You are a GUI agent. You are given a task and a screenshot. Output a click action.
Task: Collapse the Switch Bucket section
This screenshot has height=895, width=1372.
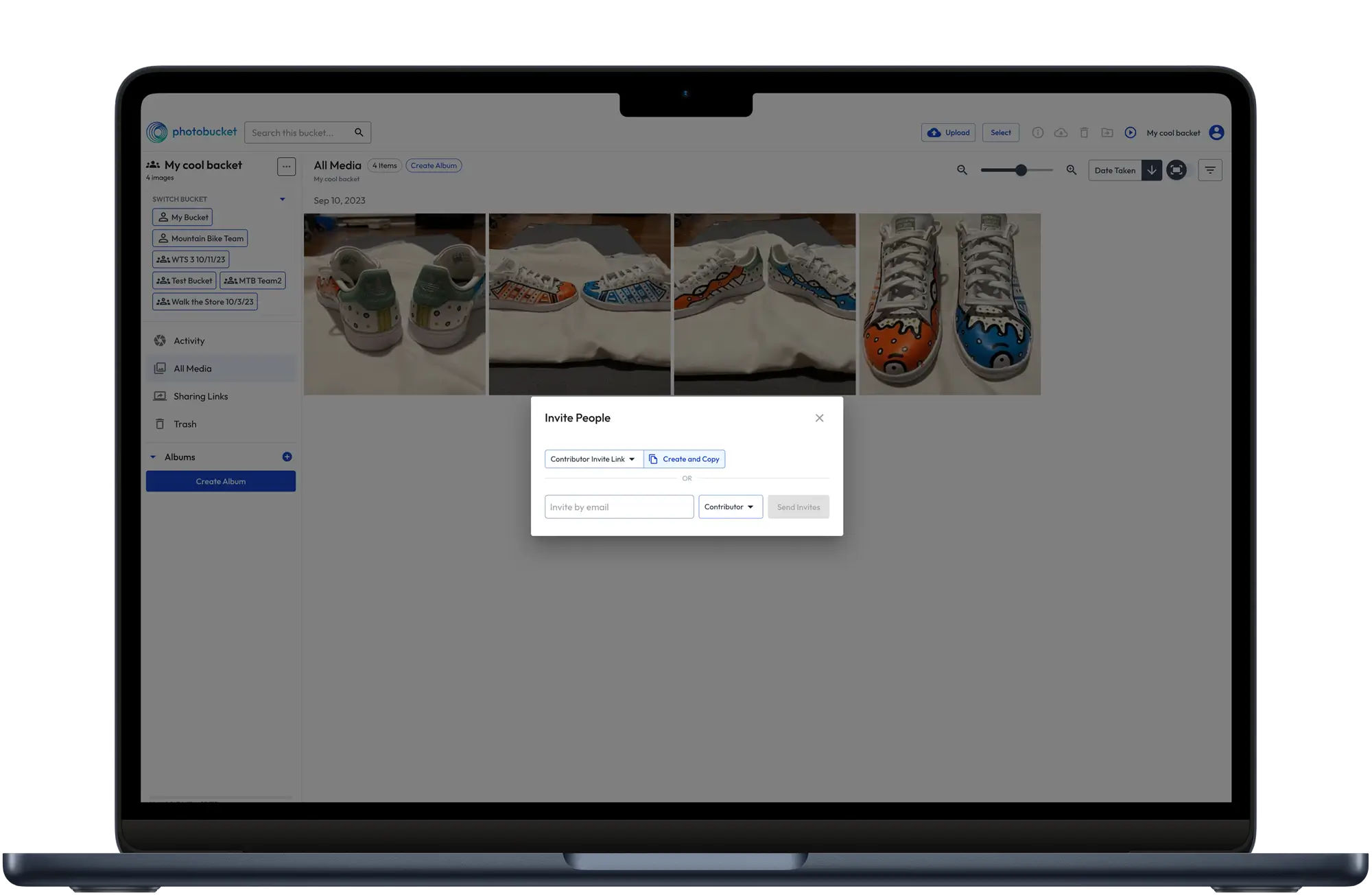[x=283, y=199]
